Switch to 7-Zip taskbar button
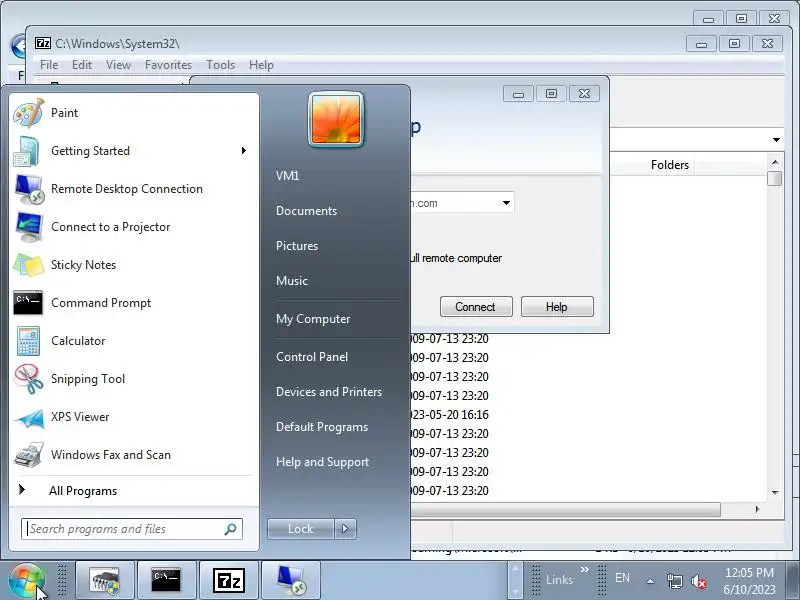Viewport: 800px width, 600px height. pyautogui.click(x=229, y=581)
